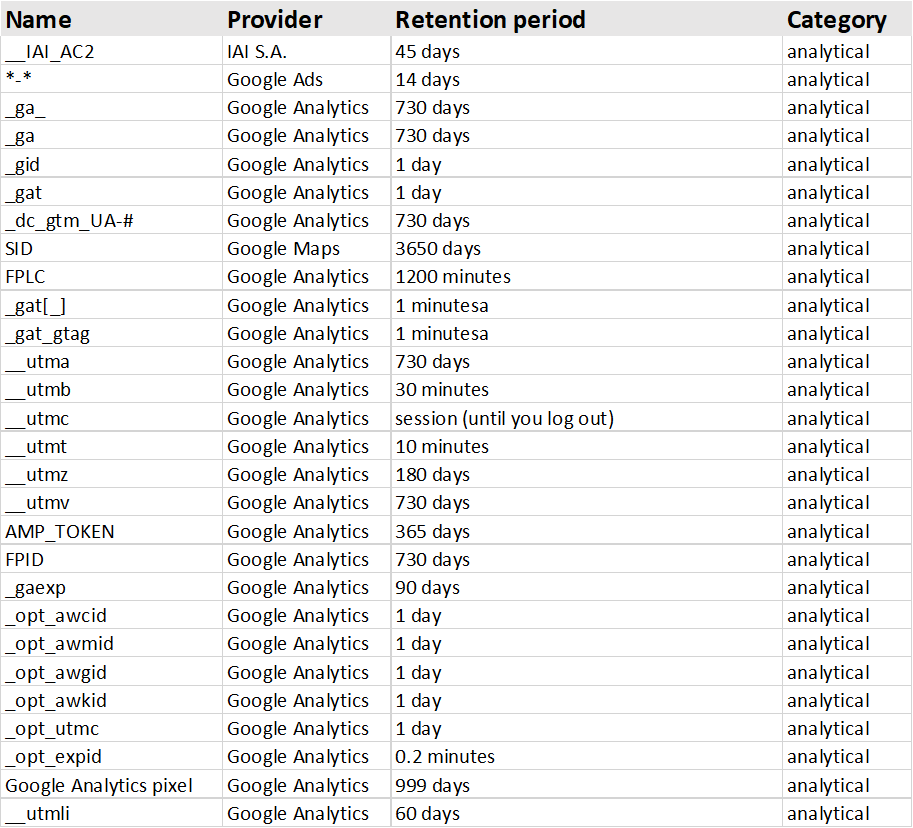
Task: Click the FPLC cookie name cell
Action: point(24,277)
